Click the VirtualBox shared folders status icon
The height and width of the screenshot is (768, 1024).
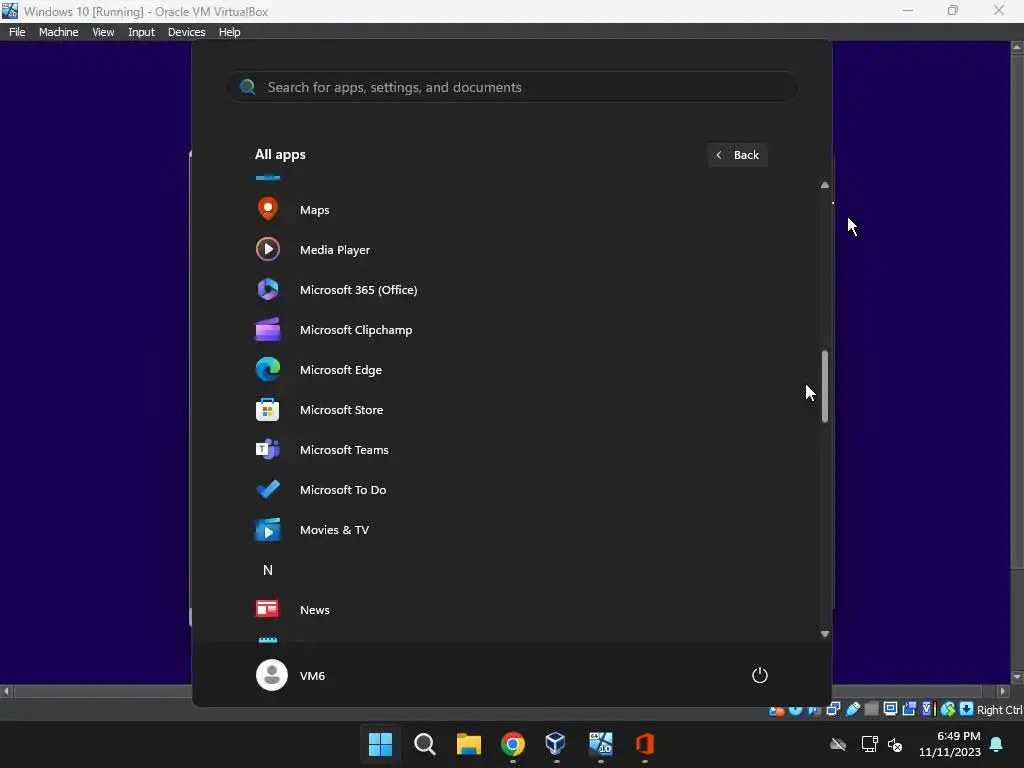pos(871,709)
